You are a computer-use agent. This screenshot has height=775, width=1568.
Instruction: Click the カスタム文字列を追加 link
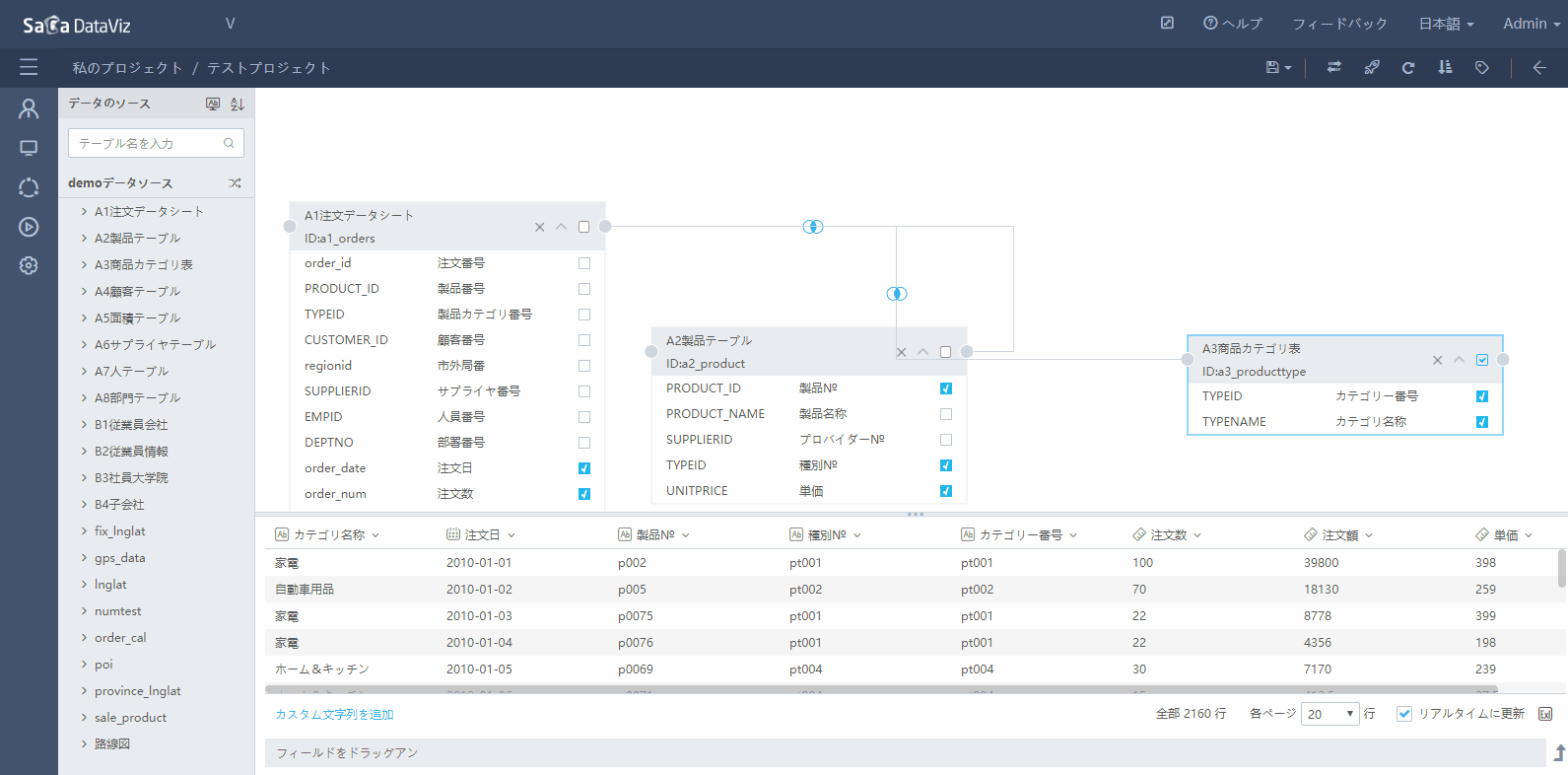point(334,715)
